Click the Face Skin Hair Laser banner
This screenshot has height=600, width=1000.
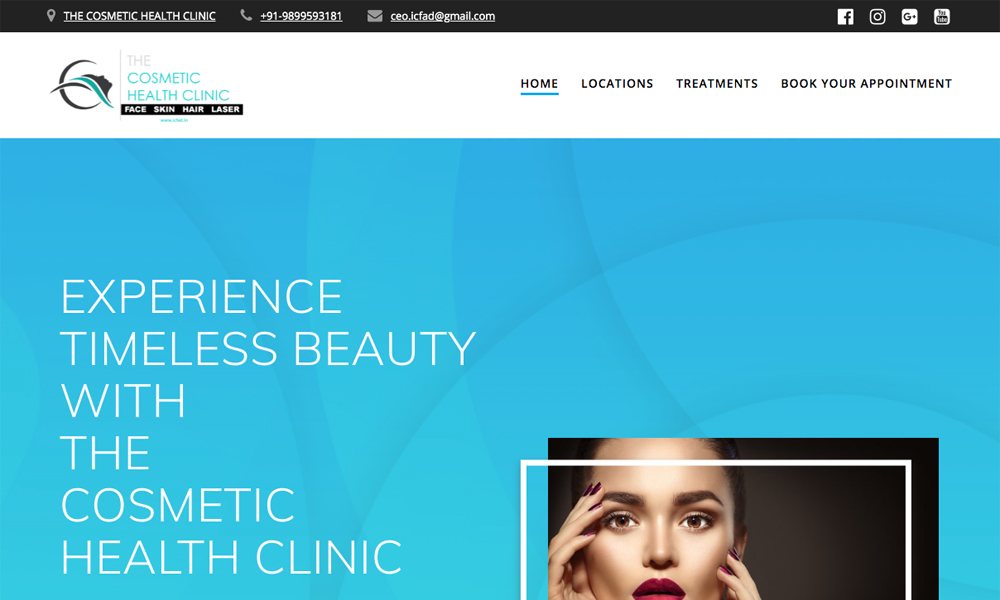tap(182, 110)
